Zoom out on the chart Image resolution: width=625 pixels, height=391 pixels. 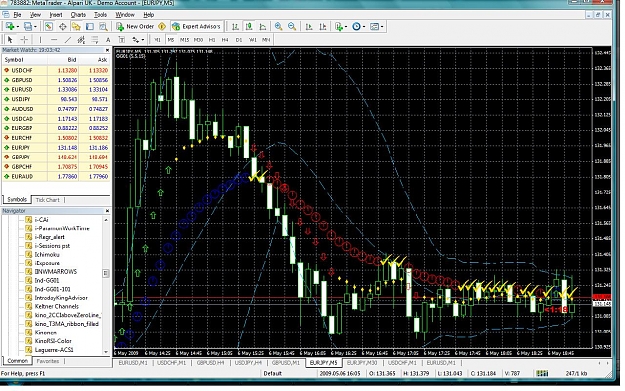click(x=292, y=27)
